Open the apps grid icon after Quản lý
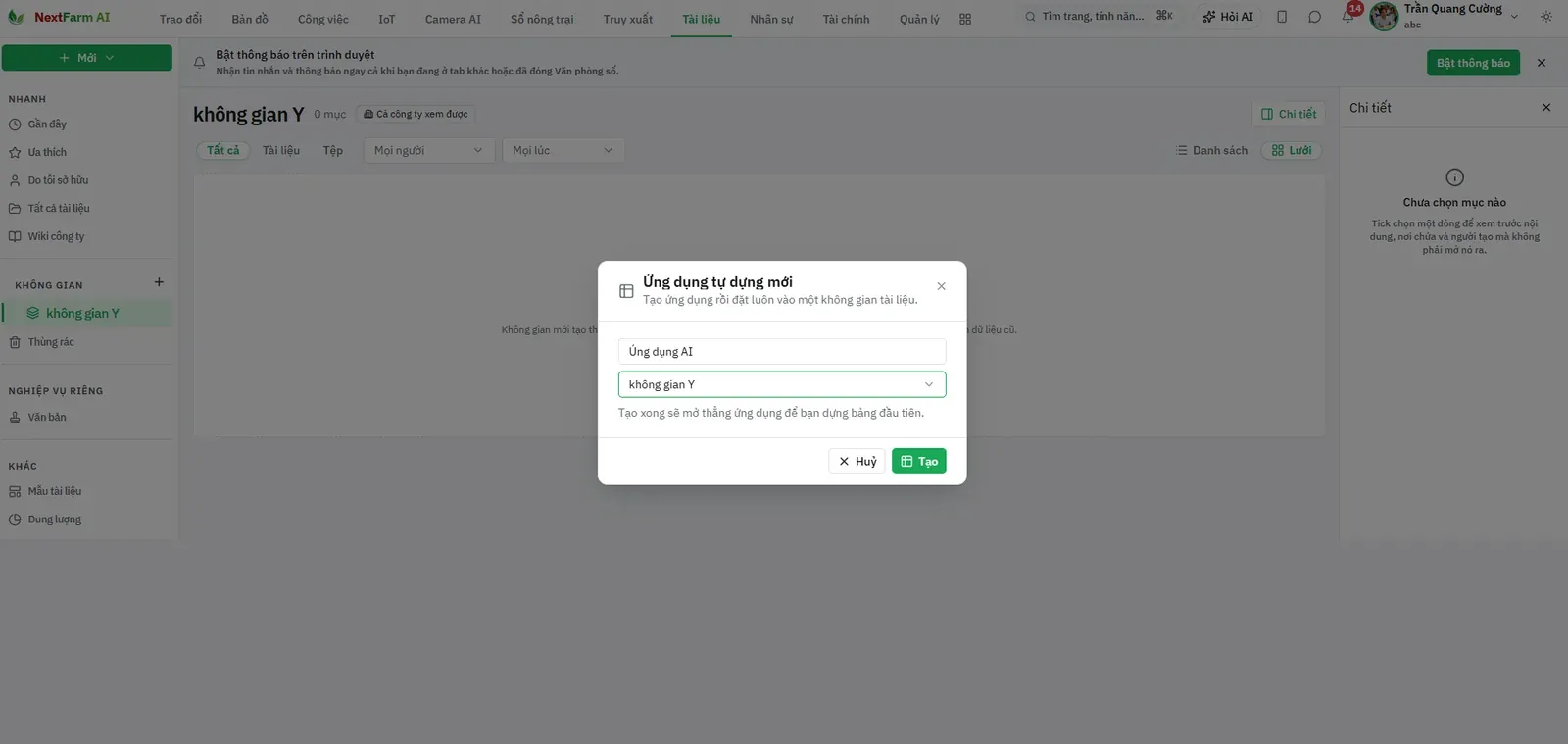This screenshot has height=744, width=1568. coord(965,19)
